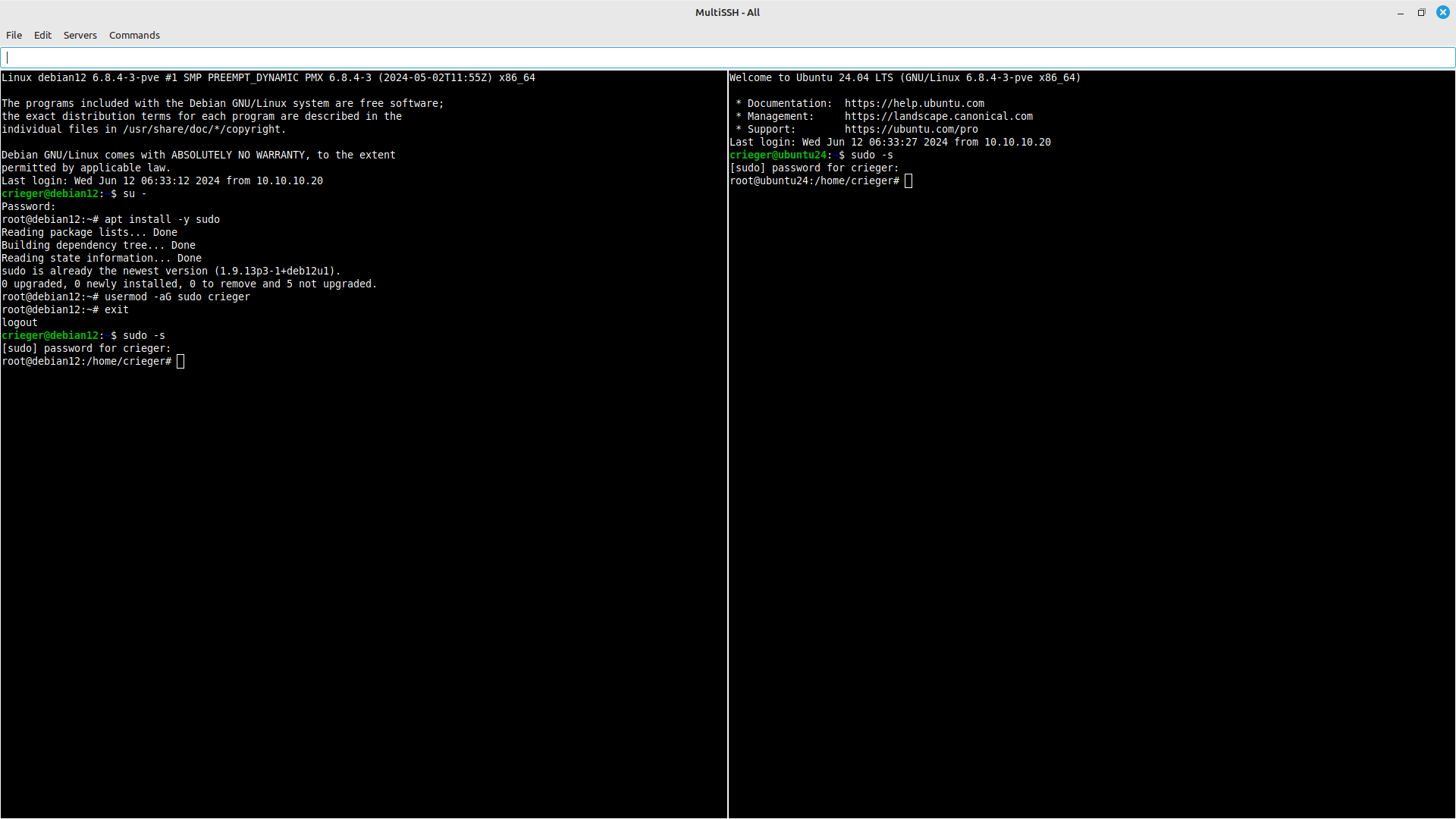Image resolution: width=1456 pixels, height=819 pixels.
Task: Click 'Building dependency tree... Done' line
Action: click(x=99, y=246)
